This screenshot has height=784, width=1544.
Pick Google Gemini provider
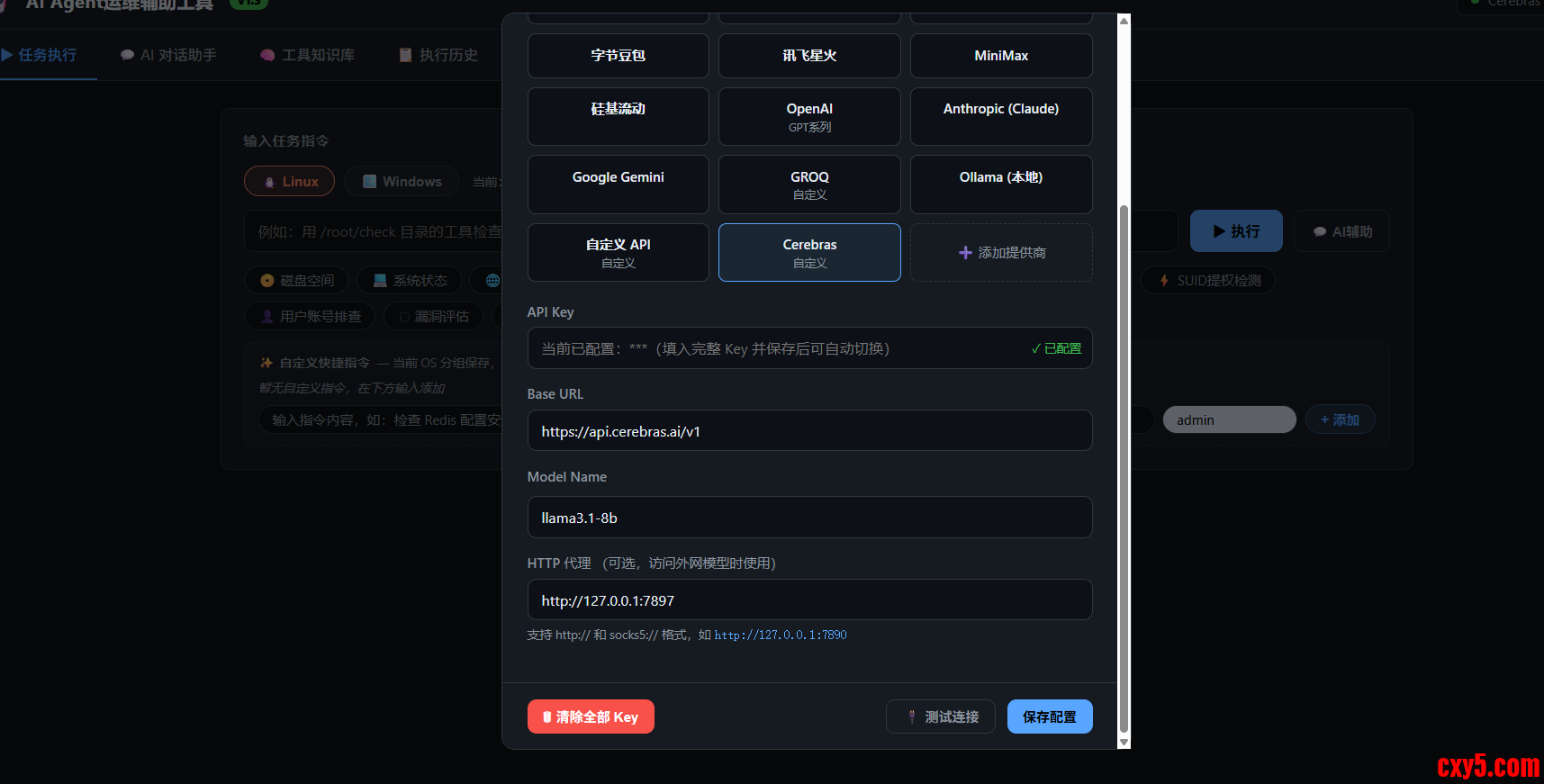(619, 185)
